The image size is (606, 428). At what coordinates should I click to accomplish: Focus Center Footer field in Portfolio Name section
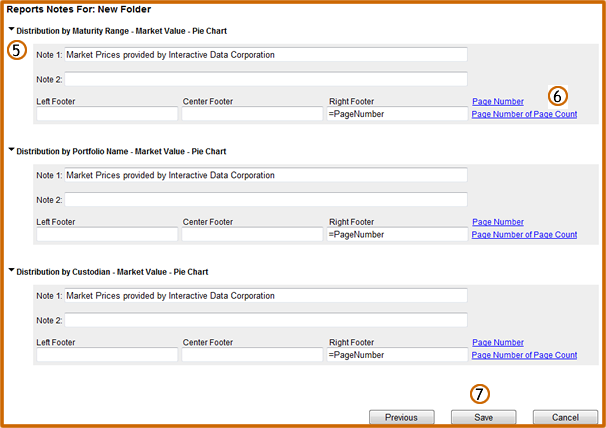point(252,235)
